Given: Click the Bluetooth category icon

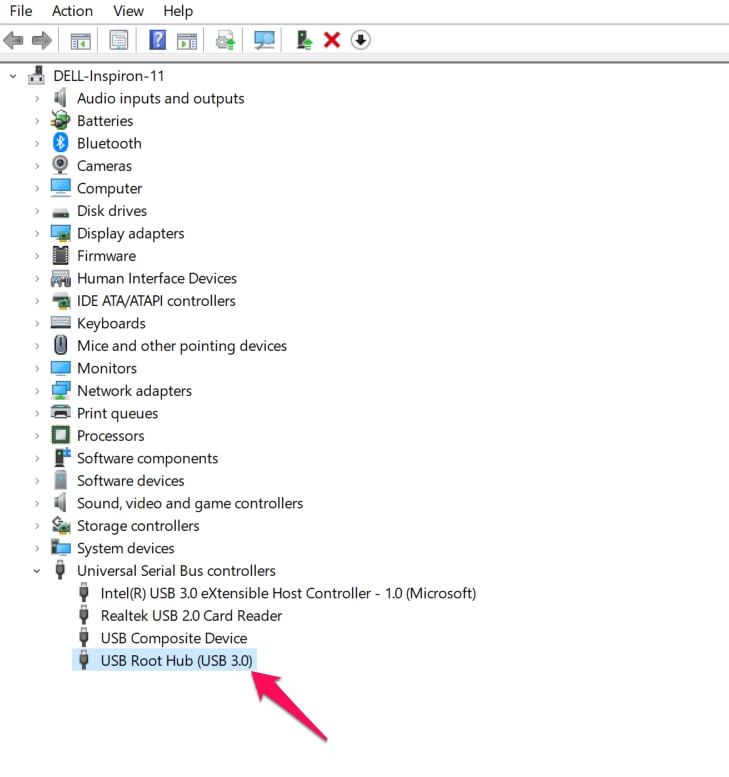Looking at the screenshot, I should (60, 143).
